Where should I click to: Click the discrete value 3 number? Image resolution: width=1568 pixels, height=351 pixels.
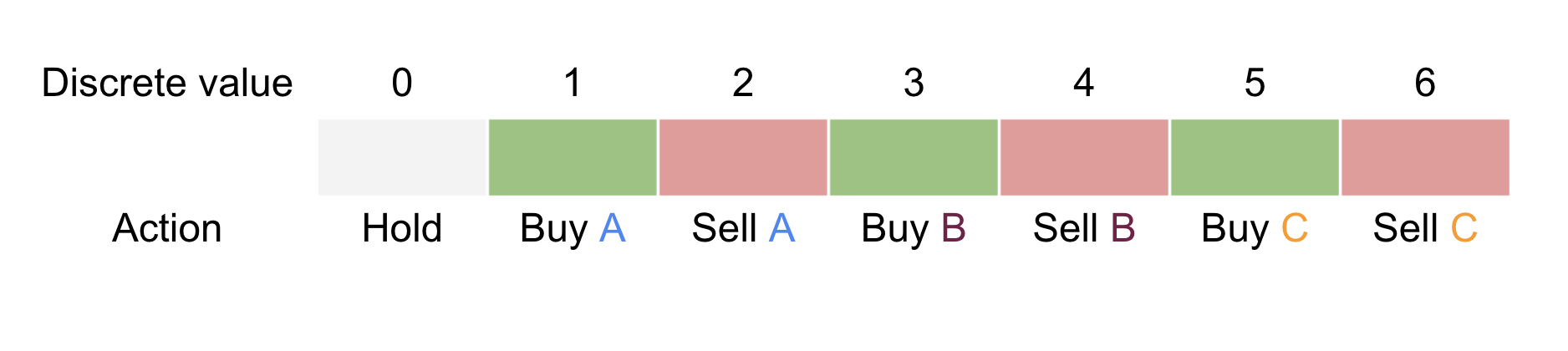(914, 83)
